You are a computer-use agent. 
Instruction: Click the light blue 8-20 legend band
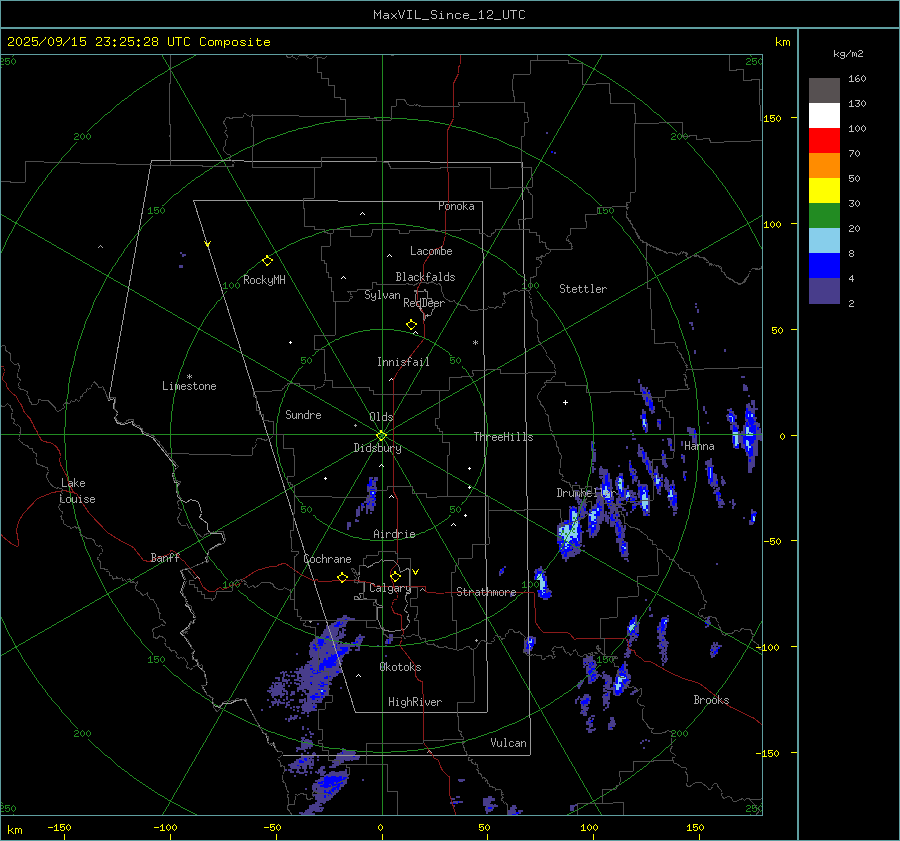[824, 241]
